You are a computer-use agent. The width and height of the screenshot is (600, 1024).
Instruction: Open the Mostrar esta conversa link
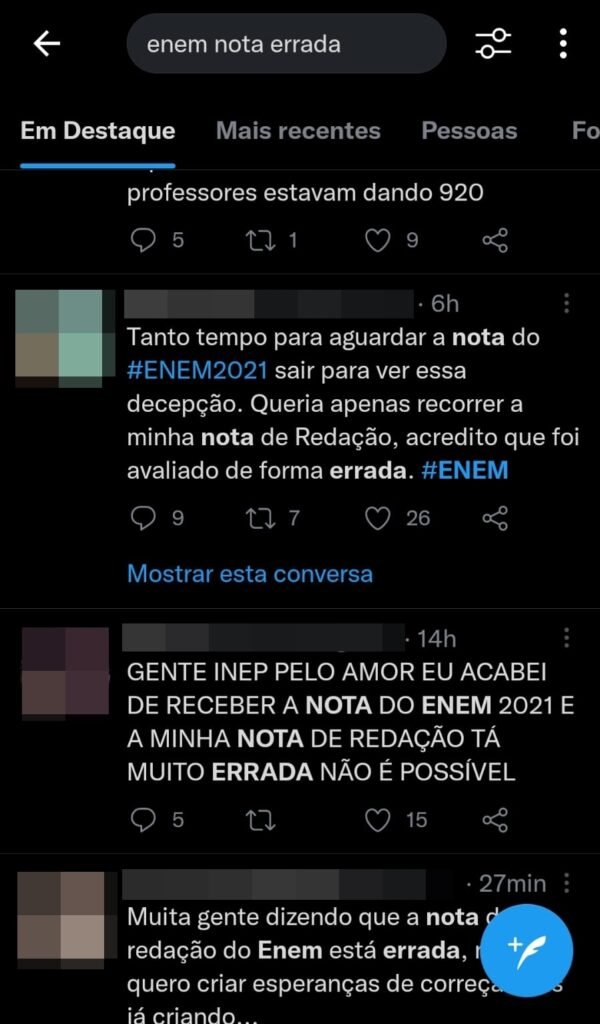[x=250, y=573]
